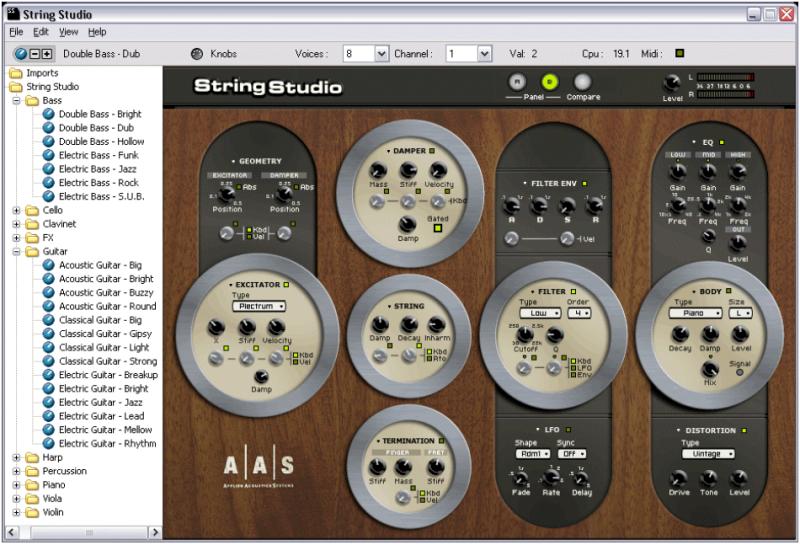
Task: Open the View menu
Action: pyautogui.click(x=68, y=32)
